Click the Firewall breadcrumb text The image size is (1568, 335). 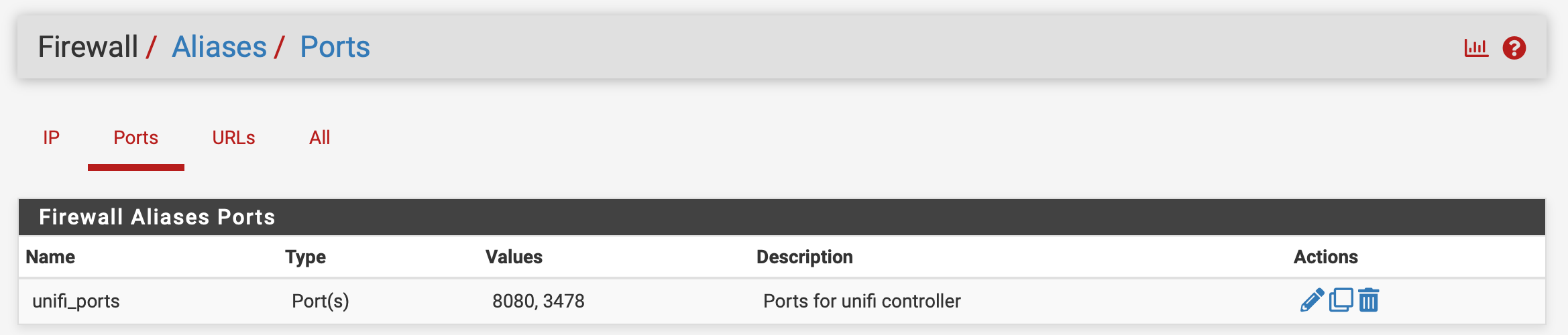[88, 47]
